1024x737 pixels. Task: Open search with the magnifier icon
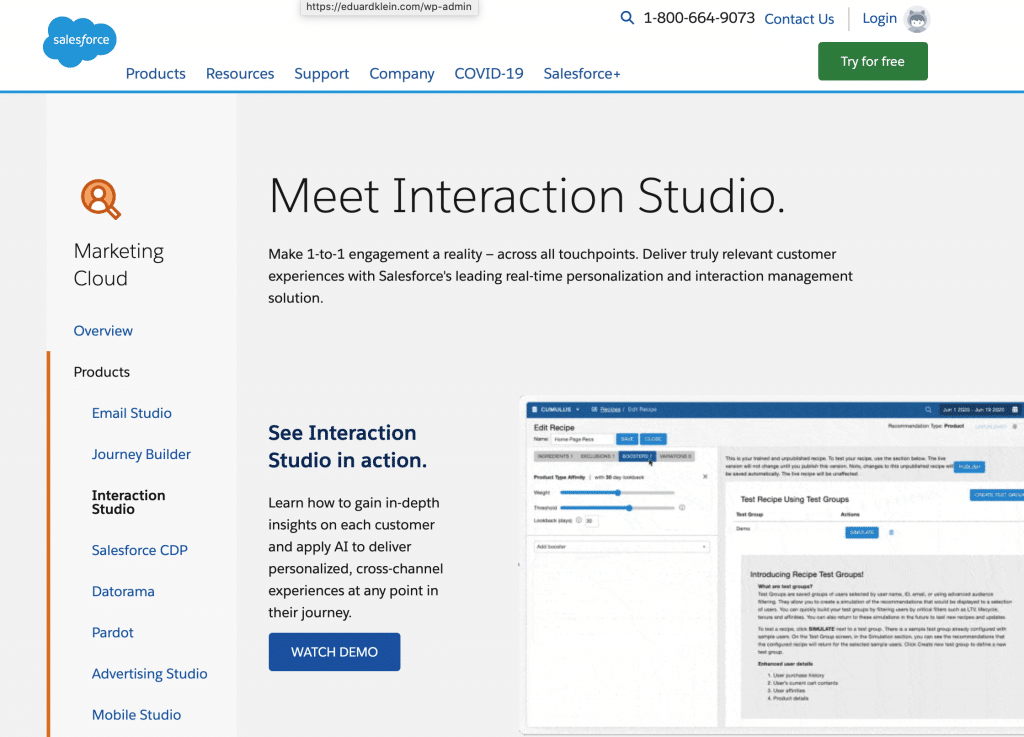point(627,18)
